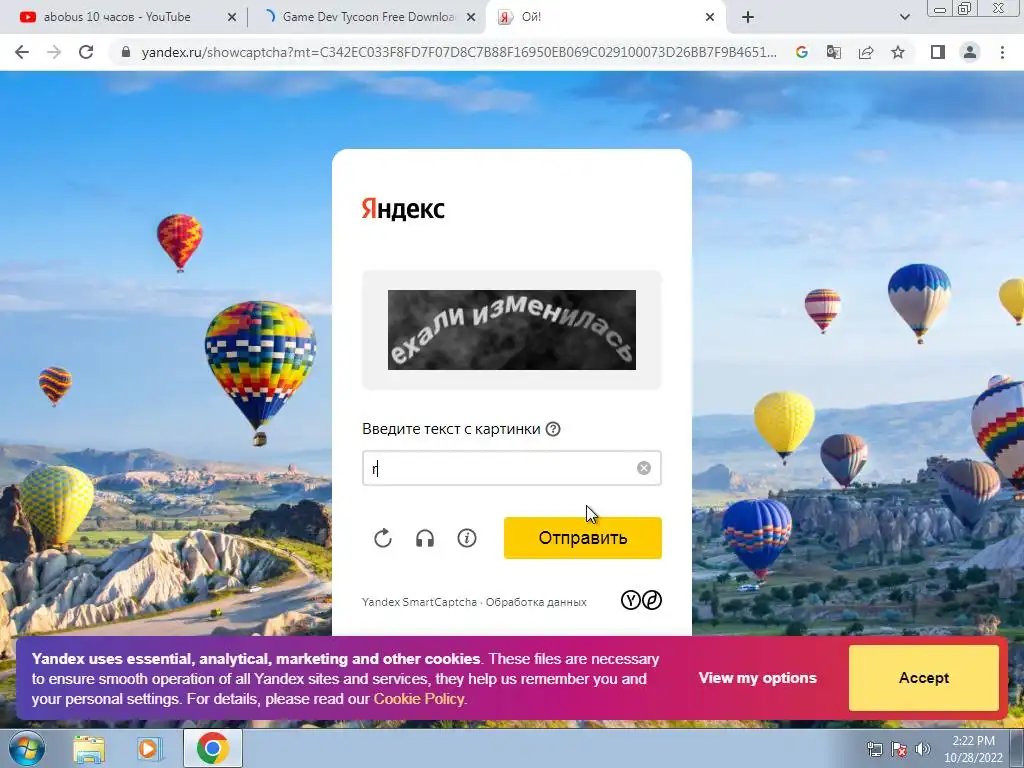Clear the captcha text field
Viewport: 1024px width, 768px height.
coord(644,468)
